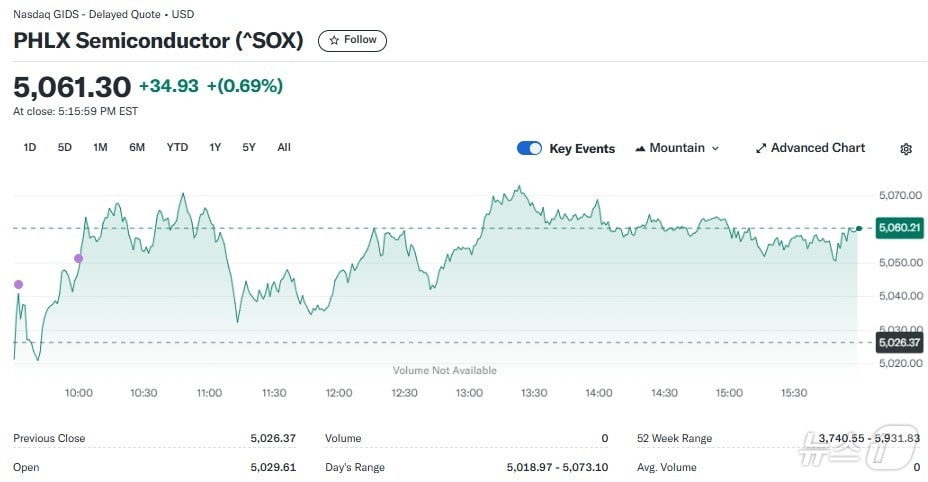Image resolution: width=928 pixels, height=482 pixels.
Task: Click the Day's Range value 5,018.97 - 5,073.10
Action: click(557, 467)
